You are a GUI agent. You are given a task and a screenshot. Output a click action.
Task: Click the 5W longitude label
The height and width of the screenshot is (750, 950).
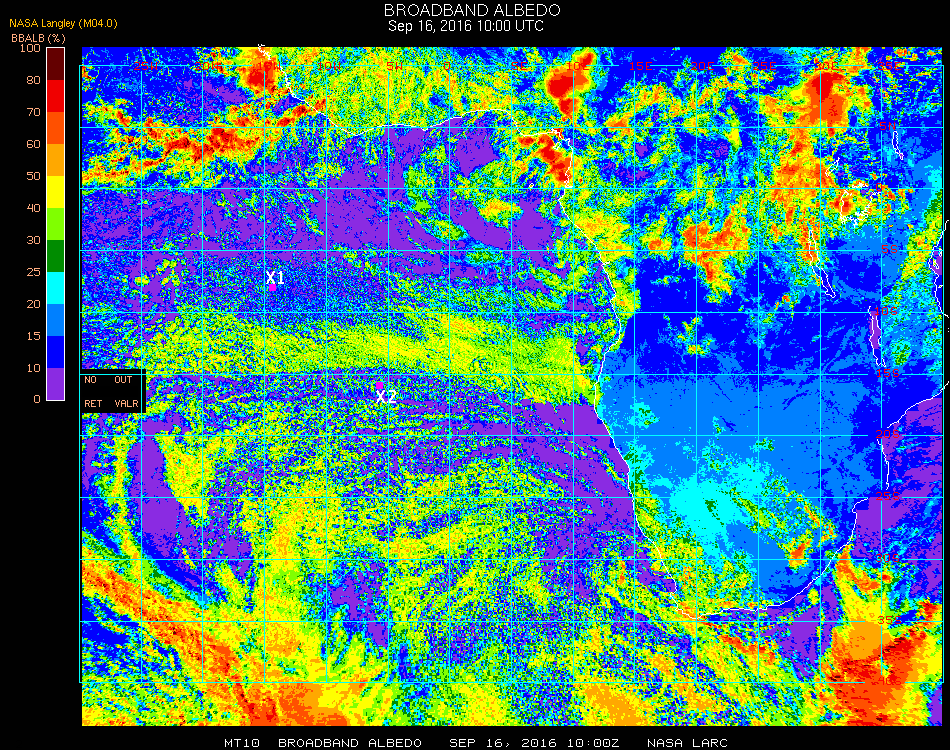coord(395,65)
